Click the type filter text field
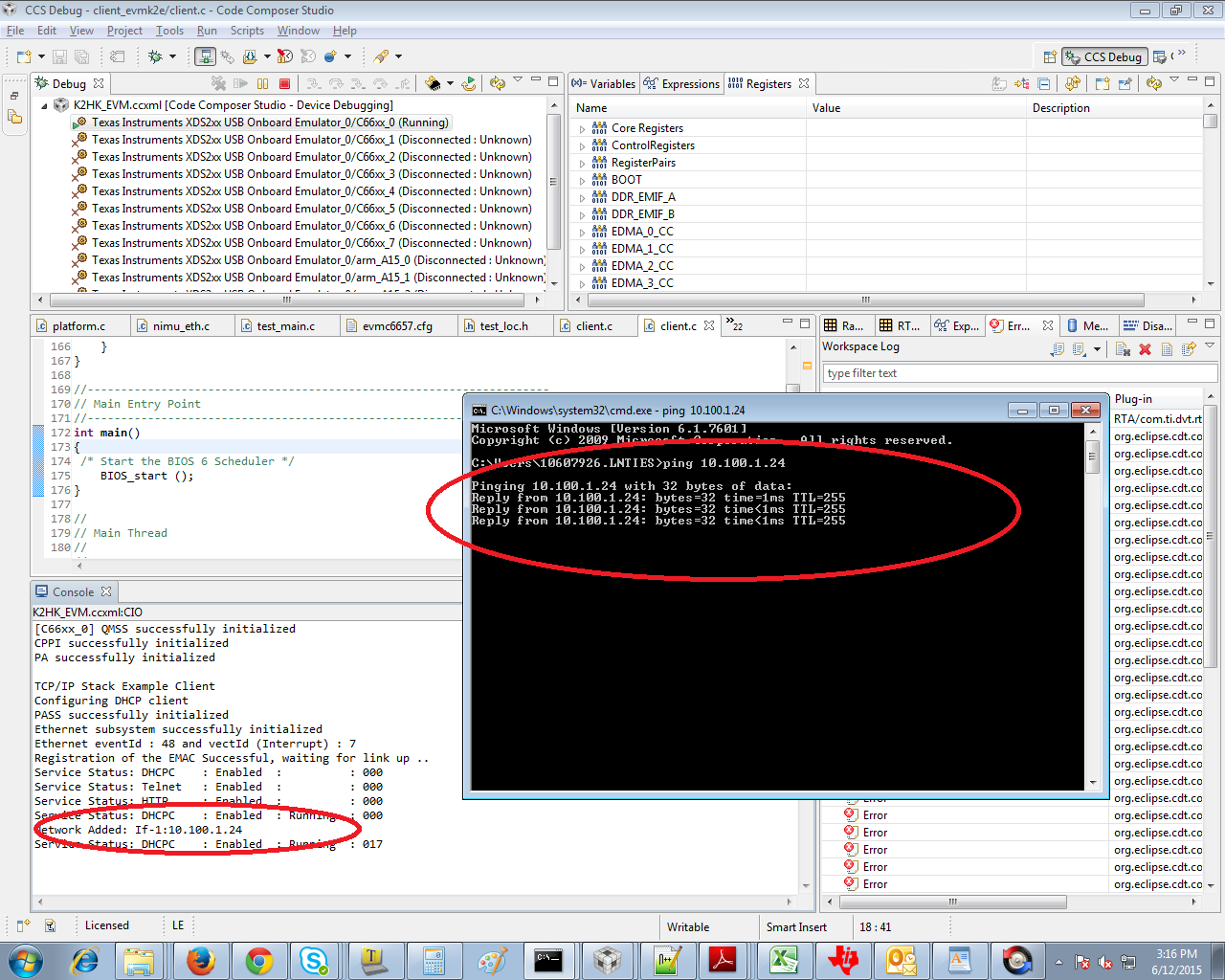The image size is (1225, 980). [1020, 373]
